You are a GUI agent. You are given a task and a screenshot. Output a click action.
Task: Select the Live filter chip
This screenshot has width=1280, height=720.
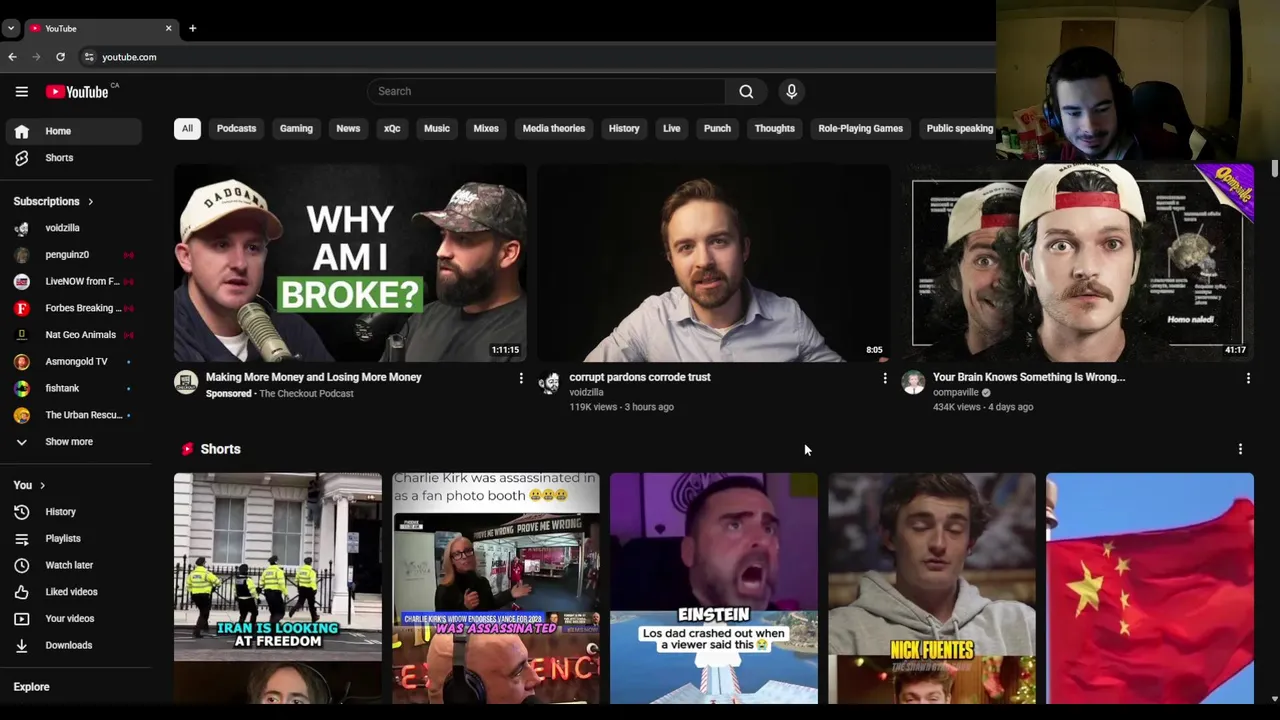[672, 128]
